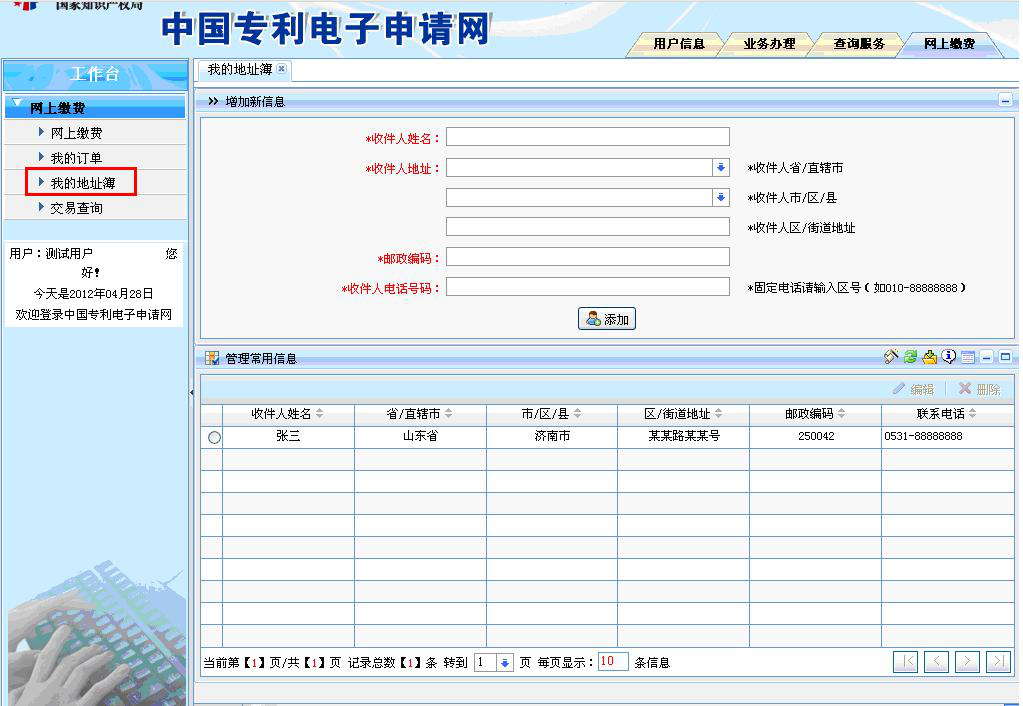The image size is (1023, 706).
Task: Select the radio button for 张三 row
Action: 214,437
